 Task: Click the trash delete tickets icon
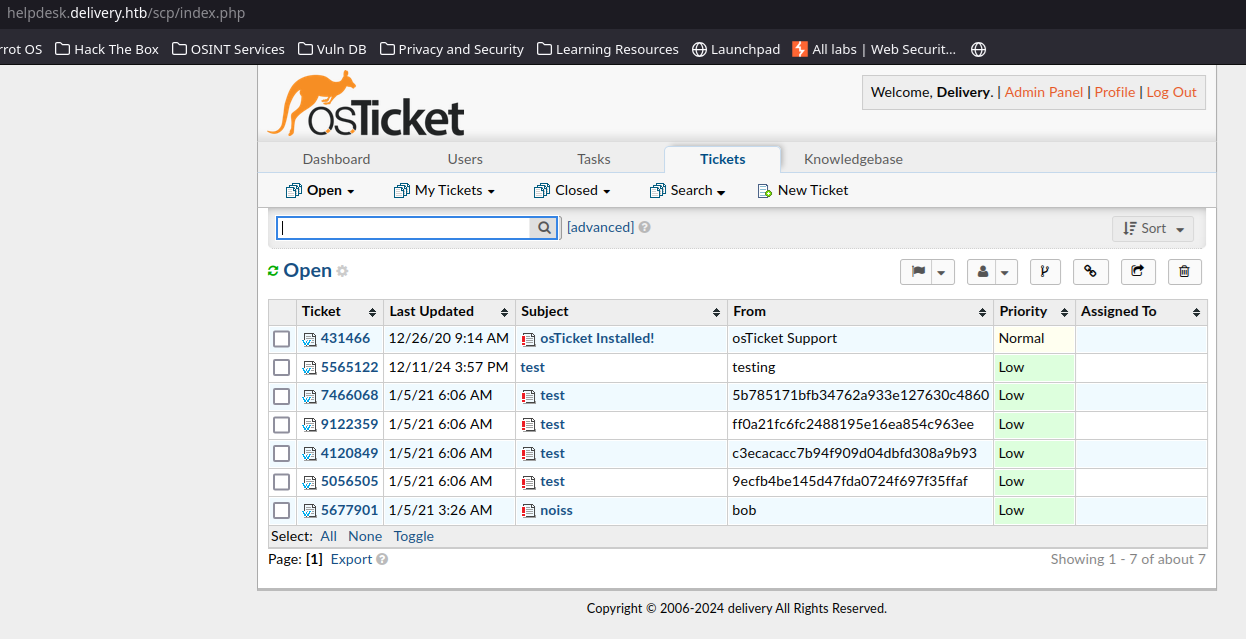pyautogui.click(x=1184, y=271)
